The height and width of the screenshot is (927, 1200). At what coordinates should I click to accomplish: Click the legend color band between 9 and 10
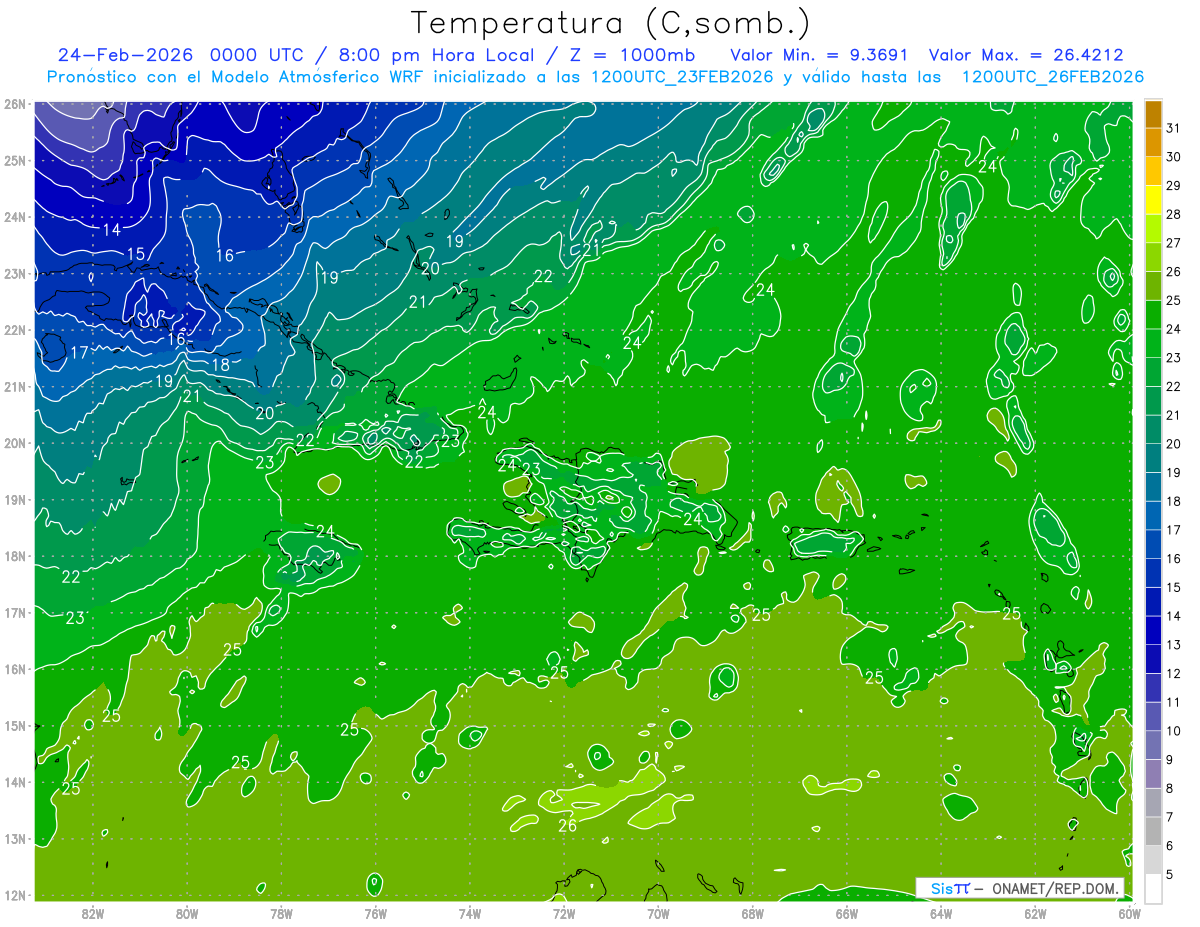(1153, 745)
